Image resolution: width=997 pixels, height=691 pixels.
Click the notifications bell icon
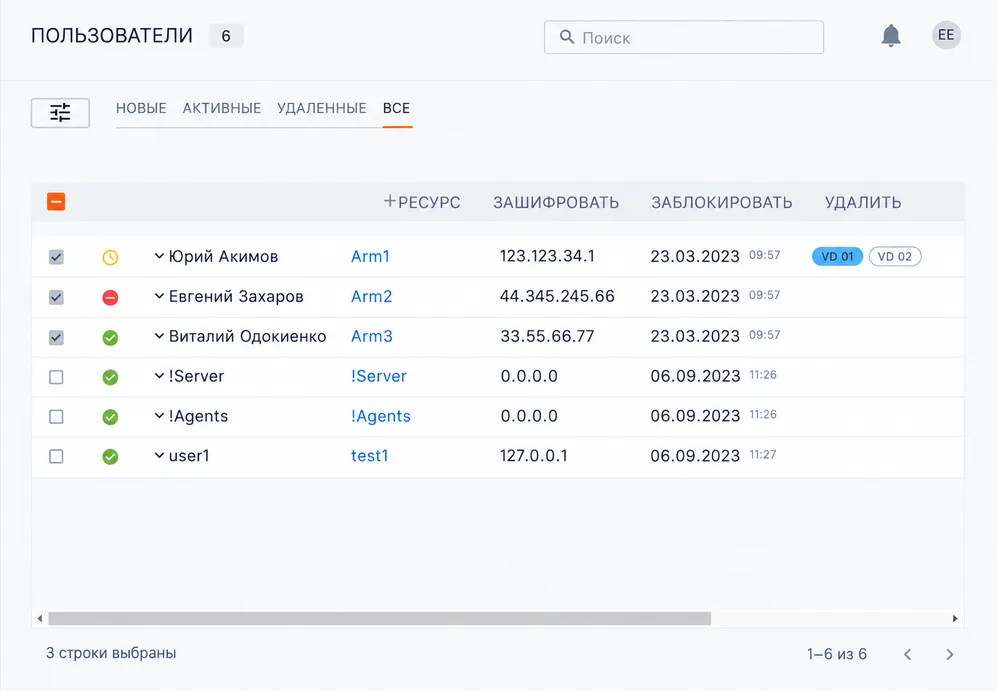(891, 36)
